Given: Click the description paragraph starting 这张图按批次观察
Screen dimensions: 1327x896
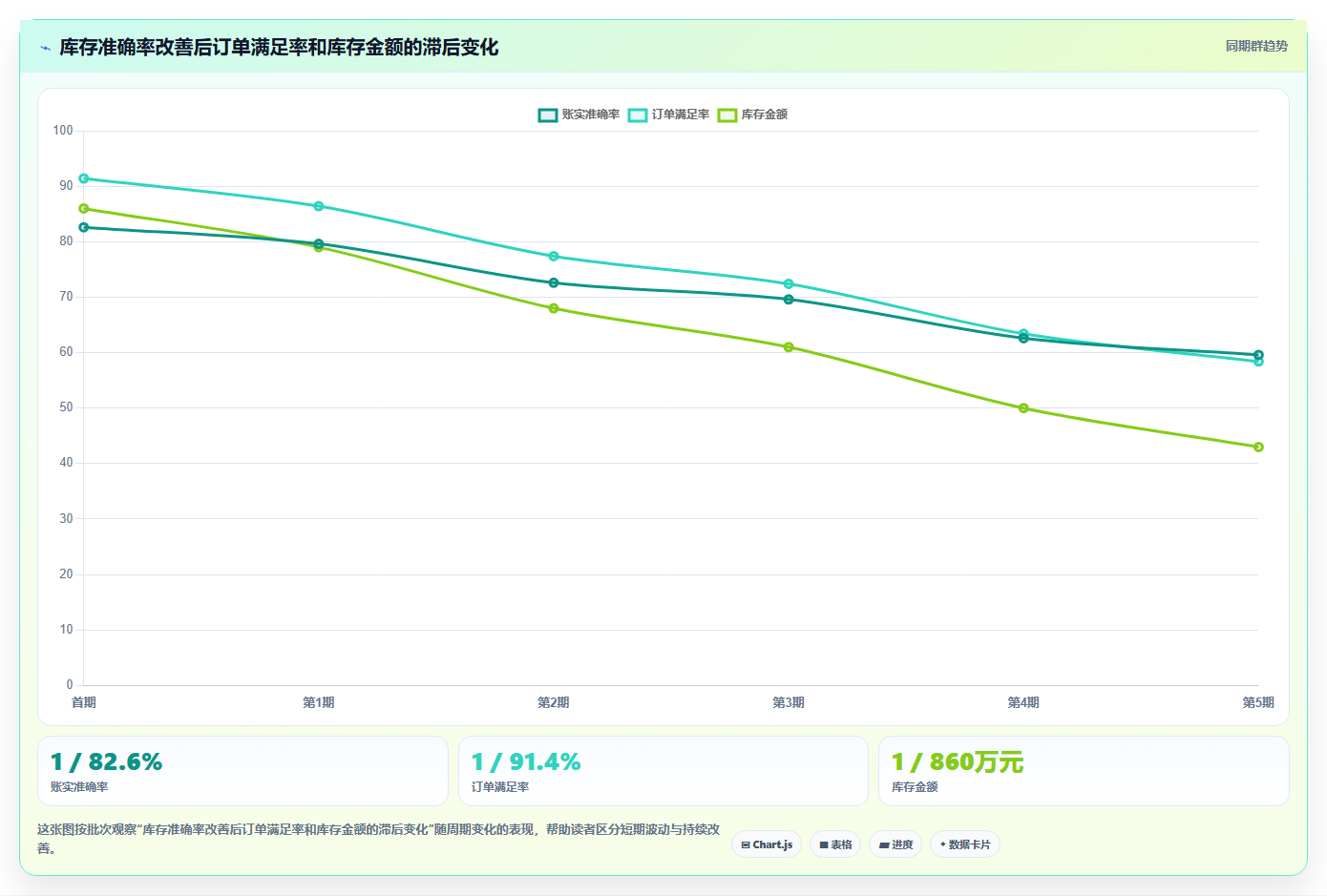Looking at the screenshot, I should point(379,839).
